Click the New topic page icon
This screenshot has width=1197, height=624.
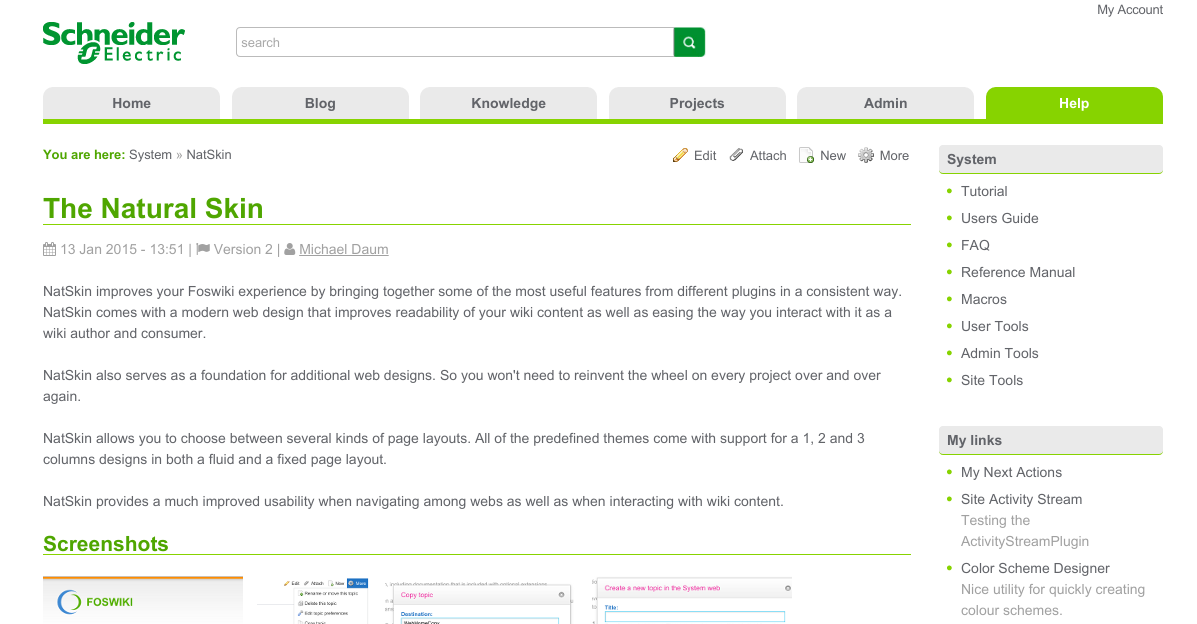click(x=806, y=156)
